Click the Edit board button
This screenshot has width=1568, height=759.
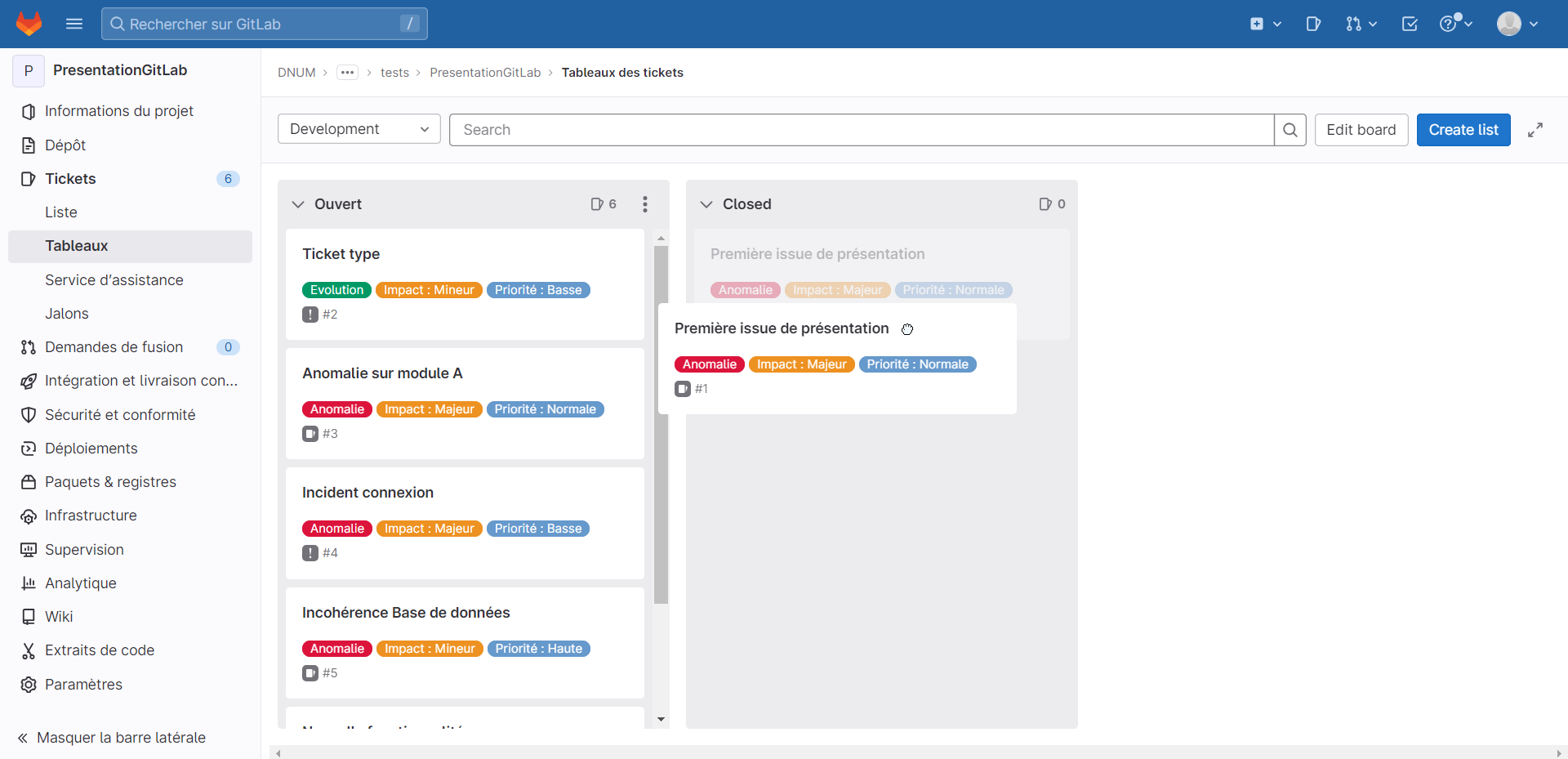click(x=1361, y=130)
